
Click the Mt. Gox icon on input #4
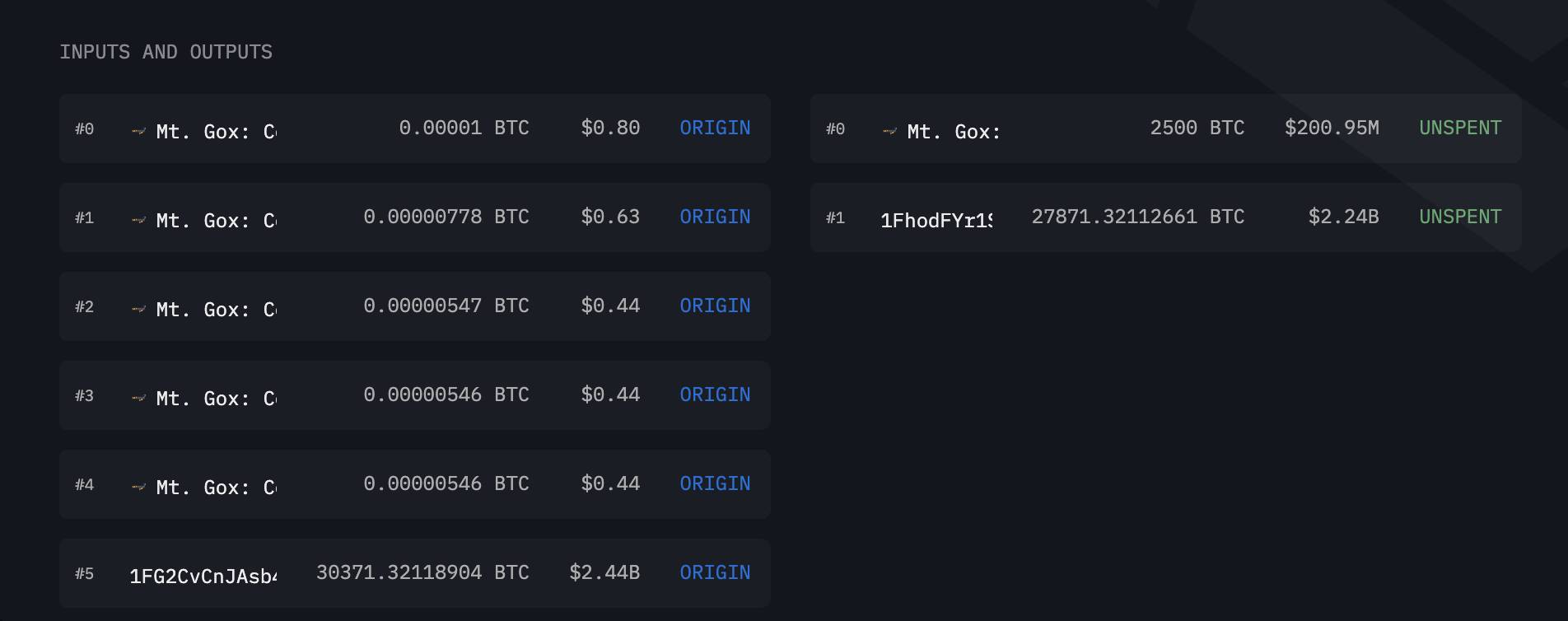(x=138, y=487)
